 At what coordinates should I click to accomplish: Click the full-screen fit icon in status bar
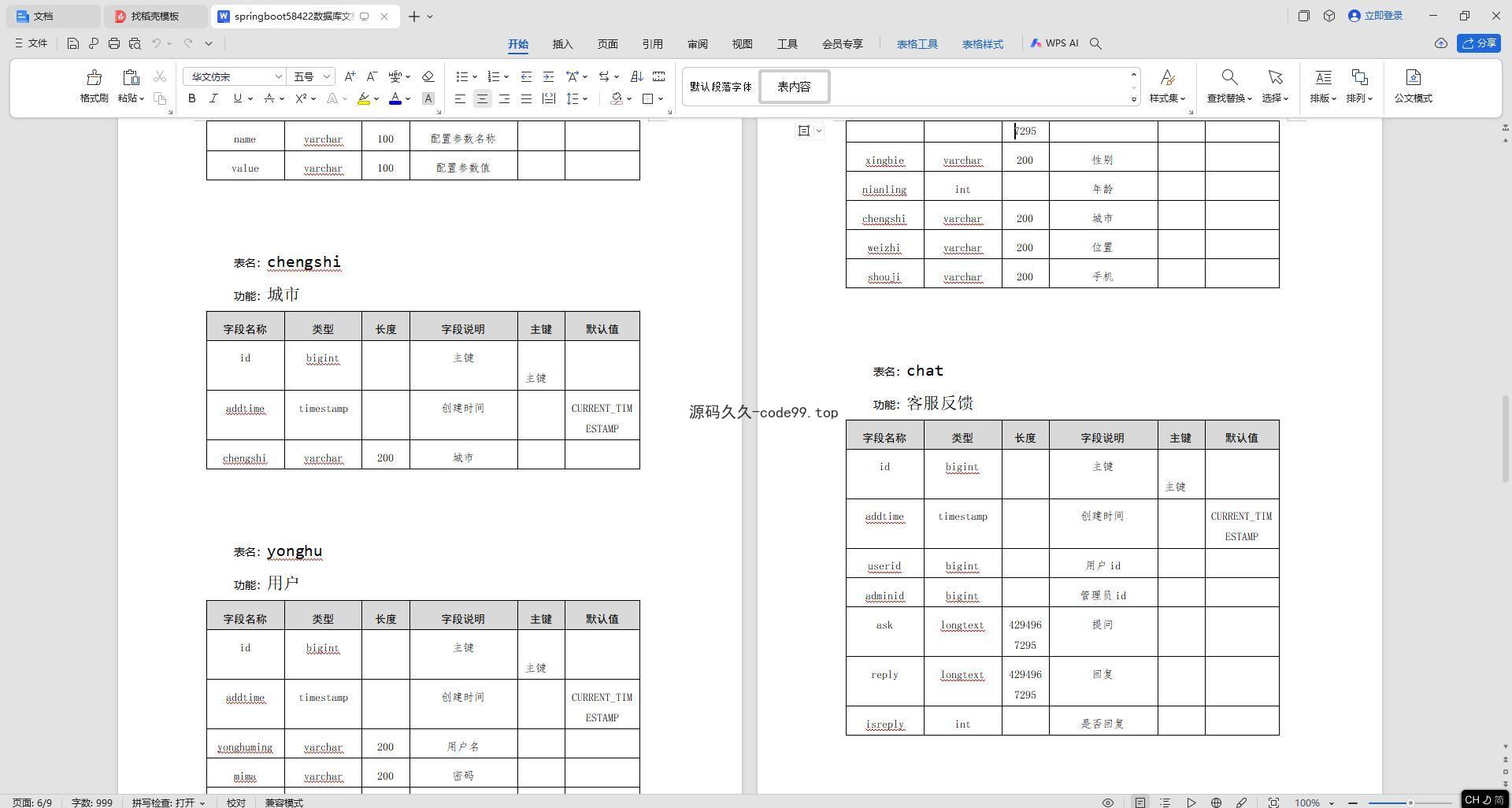(x=1273, y=802)
